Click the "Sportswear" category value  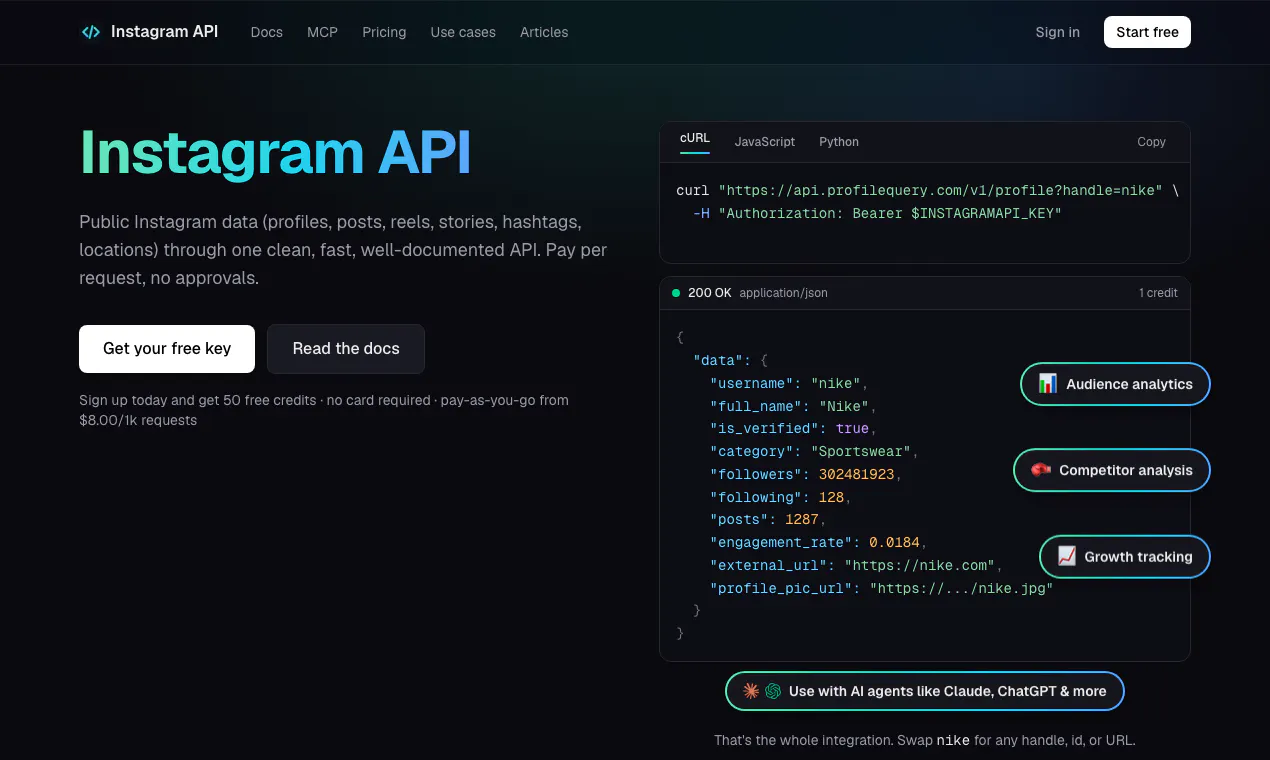861,451
